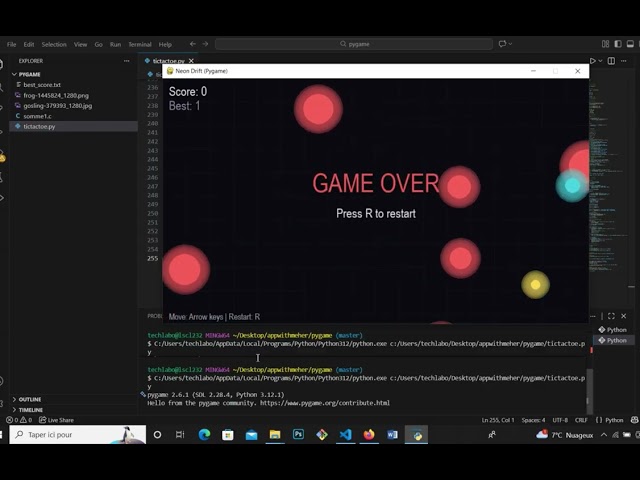This screenshot has height=480, width=640.
Task: Go forward with the right arrow
Action: 205,44
